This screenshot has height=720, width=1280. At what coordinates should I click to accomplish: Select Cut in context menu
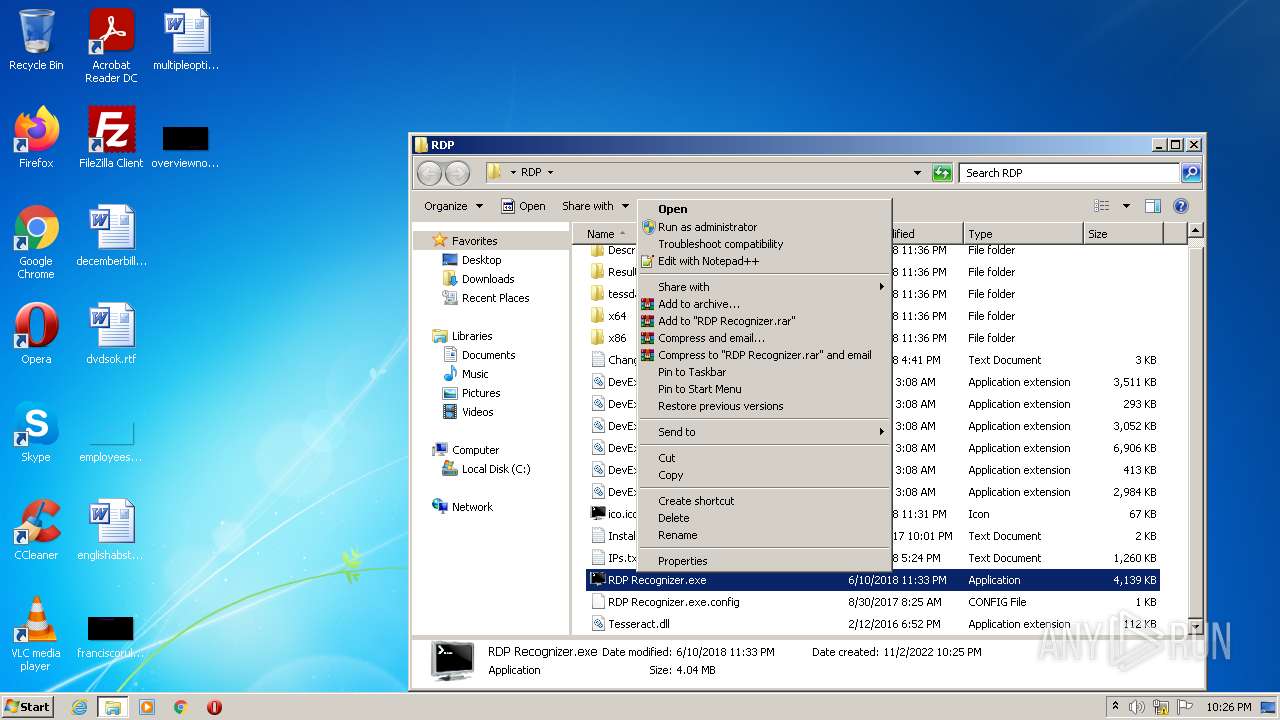click(764, 458)
